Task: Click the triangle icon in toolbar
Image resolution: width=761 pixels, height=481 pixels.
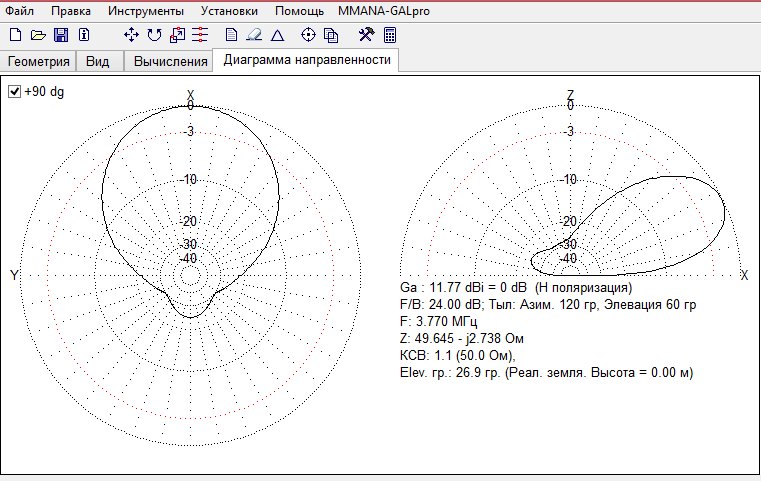Action: coord(277,35)
